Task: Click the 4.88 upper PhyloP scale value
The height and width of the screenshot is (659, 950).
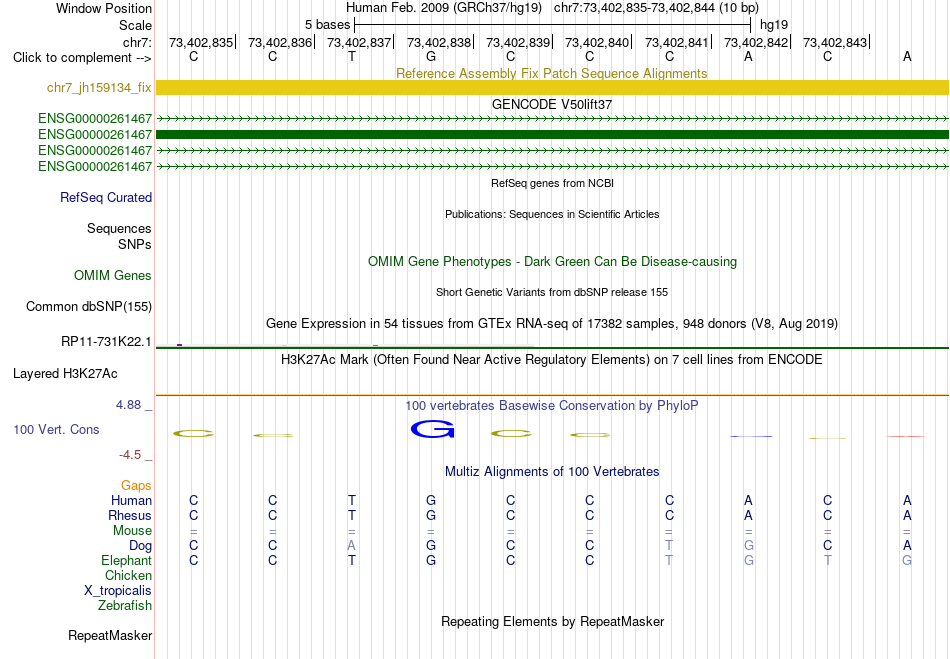Action: tap(128, 405)
